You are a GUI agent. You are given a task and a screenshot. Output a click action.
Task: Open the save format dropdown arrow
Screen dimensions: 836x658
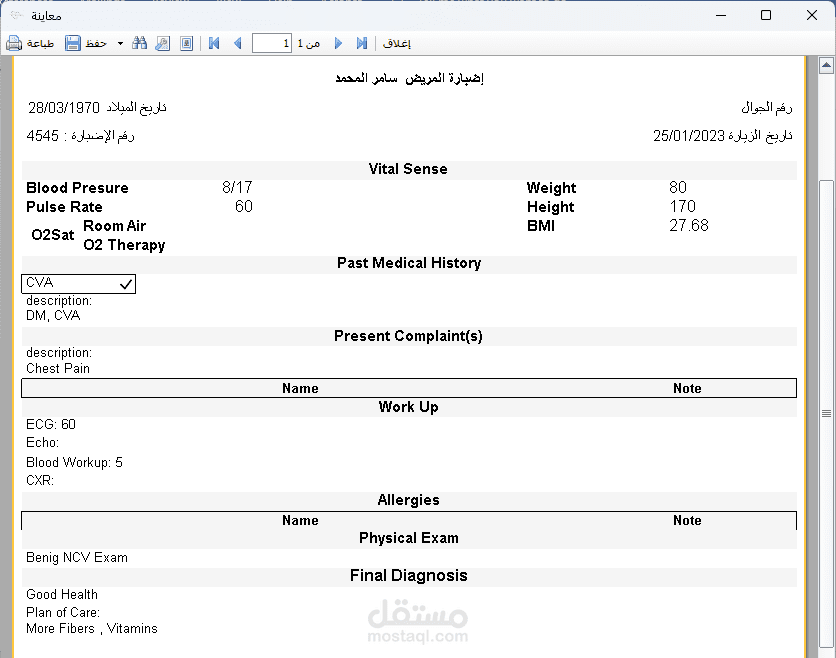120,43
